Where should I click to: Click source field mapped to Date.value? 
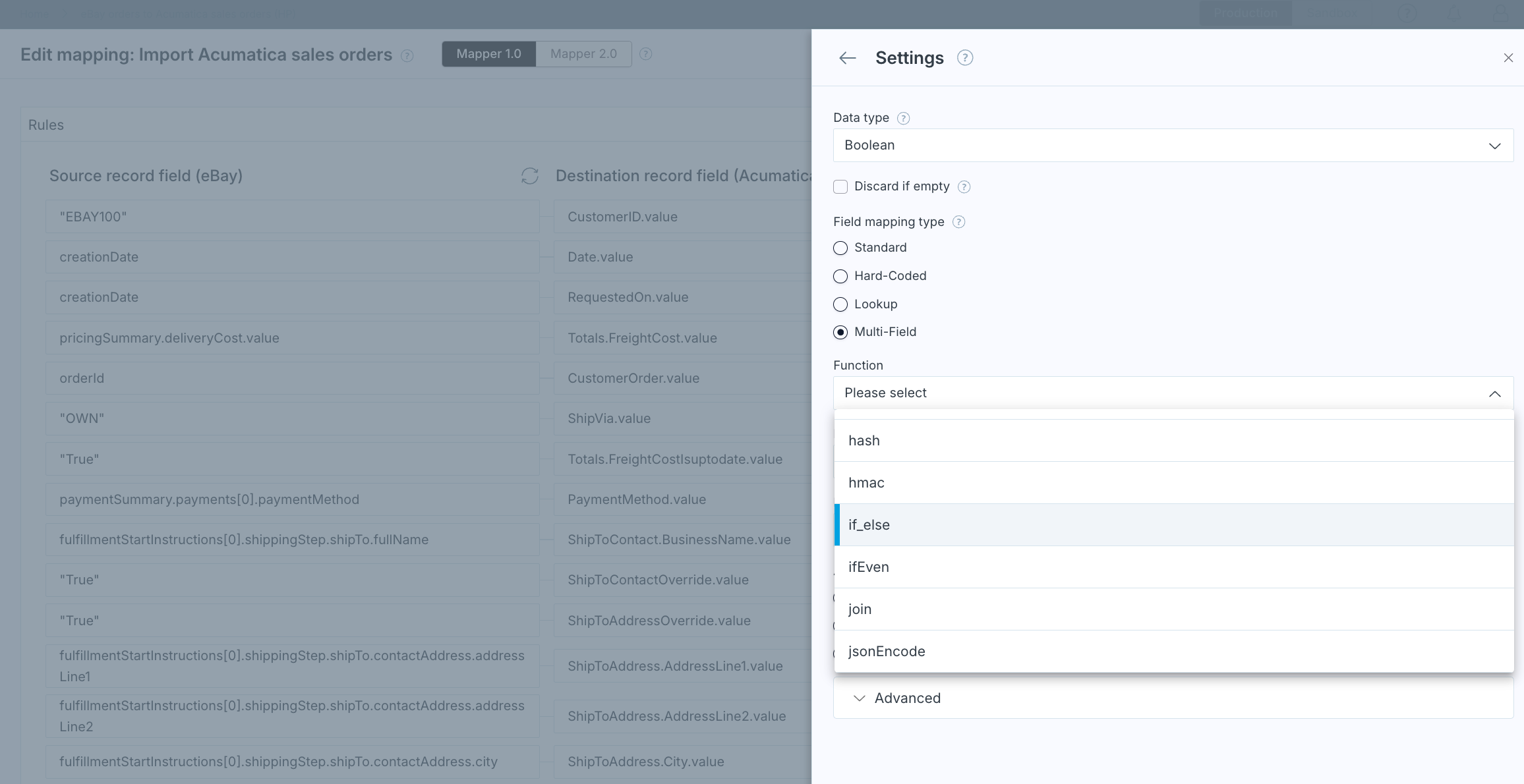(x=292, y=257)
